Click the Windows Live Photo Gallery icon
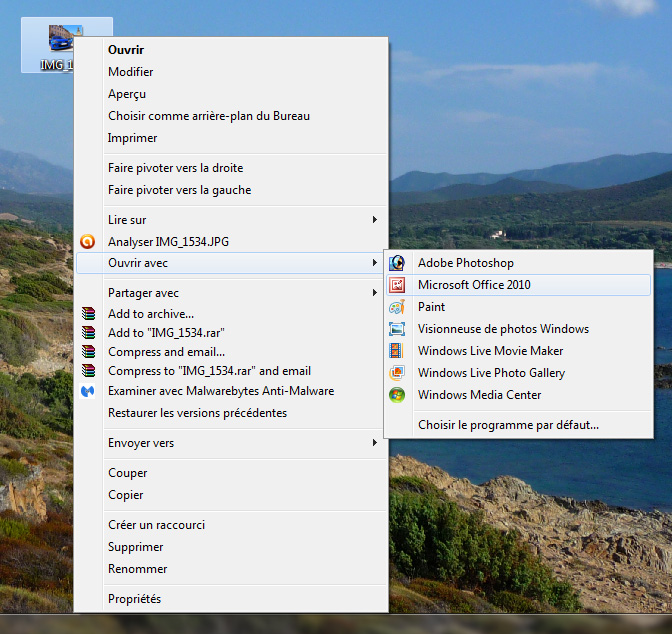Screen dimensions: 672x634 coord(397,373)
